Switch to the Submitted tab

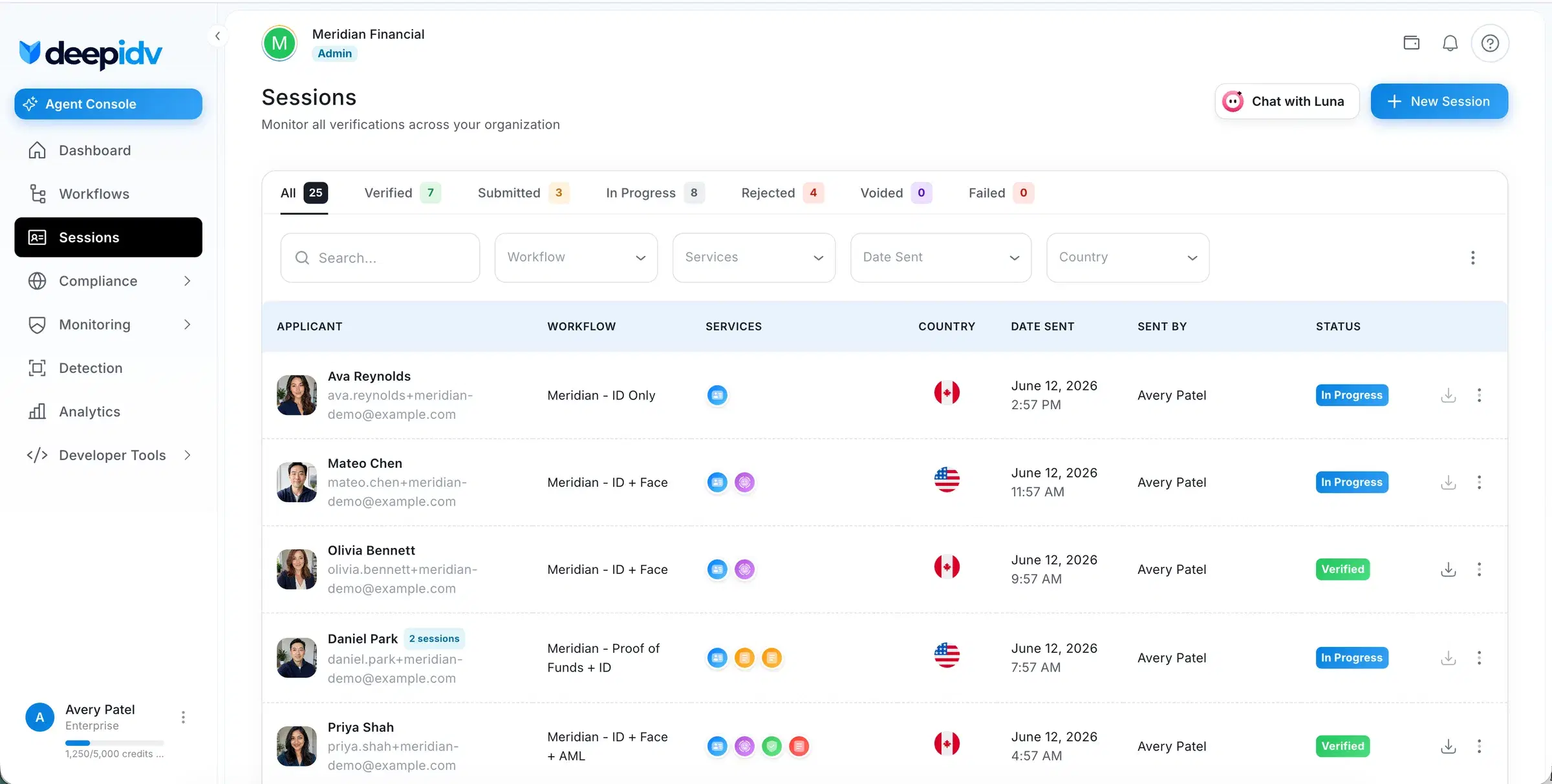pyautogui.click(x=524, y=193)
